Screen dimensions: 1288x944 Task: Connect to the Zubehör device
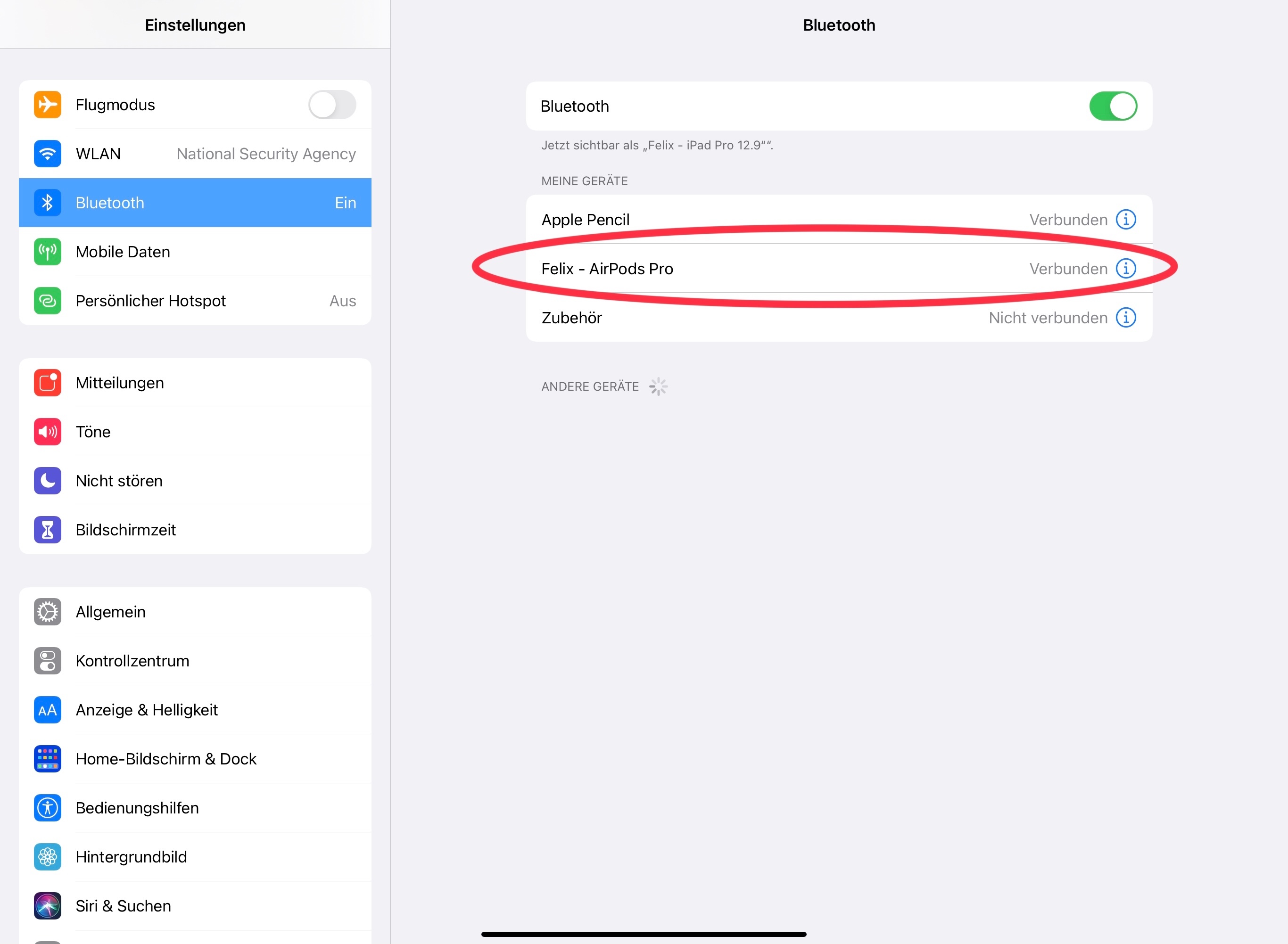[x=743, y=318]
